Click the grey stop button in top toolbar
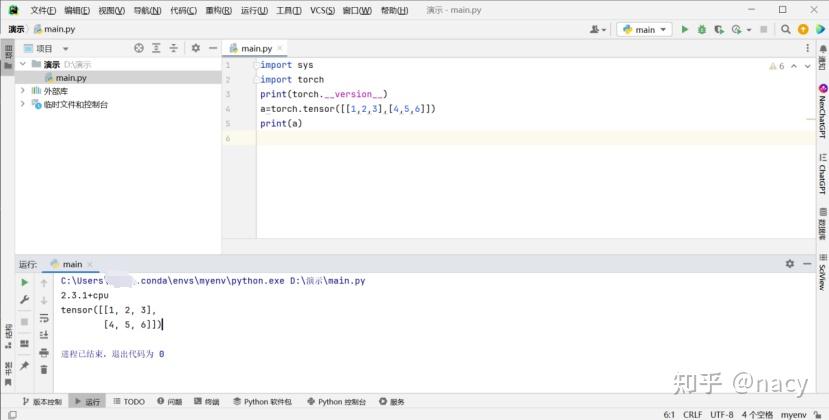This screenshot has width=829, height=420. point(763,30)
